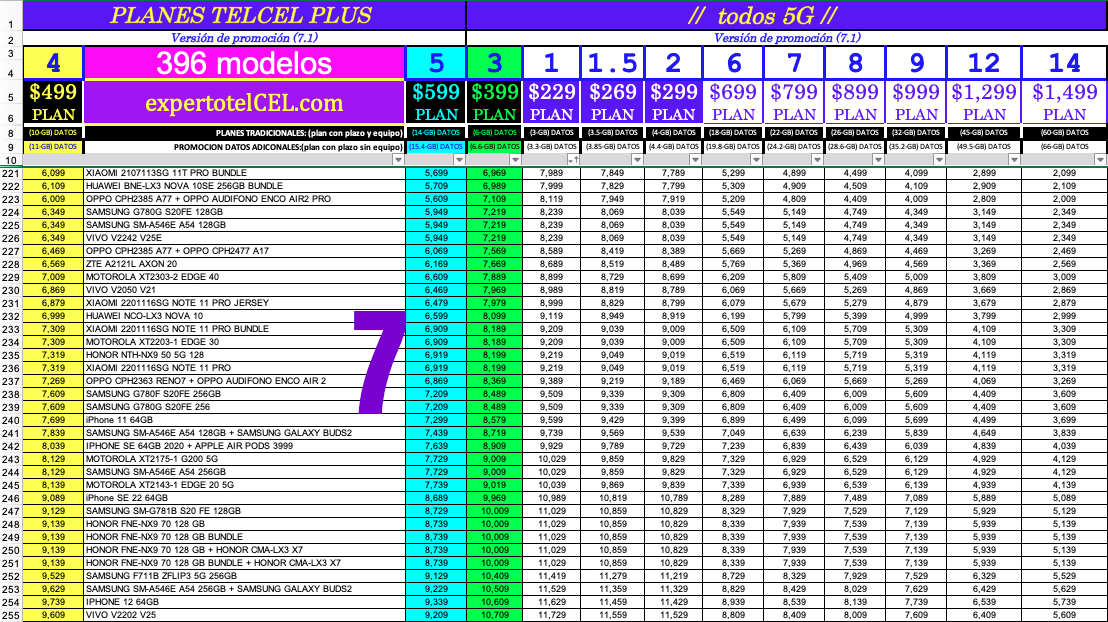Open the filter dropdown under the $269 plan
The image size is (1108, 622).
coord(637,160)
